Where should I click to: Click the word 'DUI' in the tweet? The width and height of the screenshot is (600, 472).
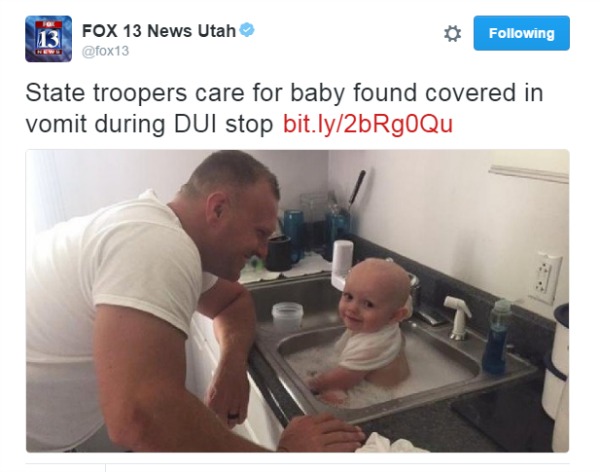pos(196,124)
